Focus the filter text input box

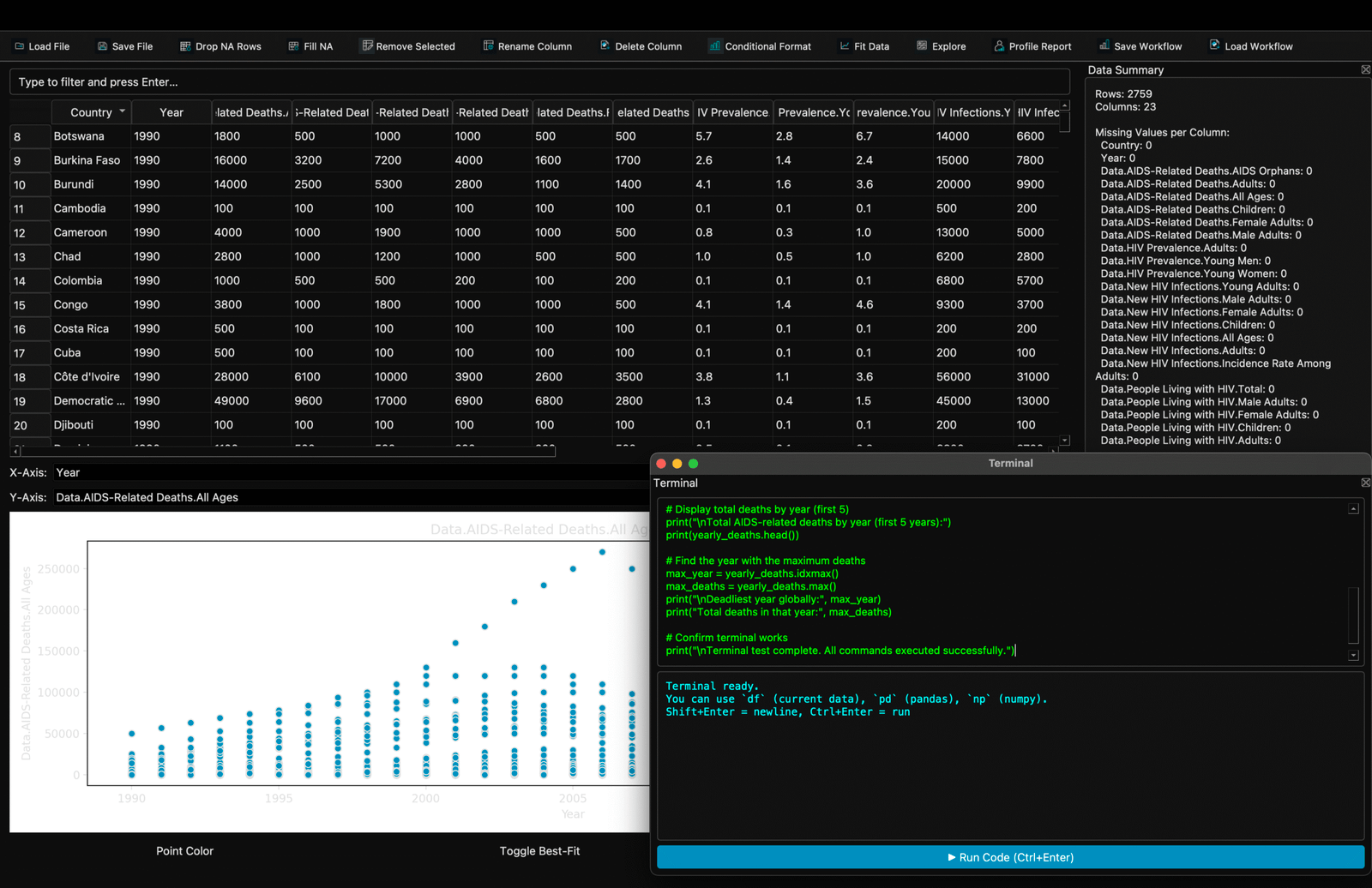coord(539,82)
